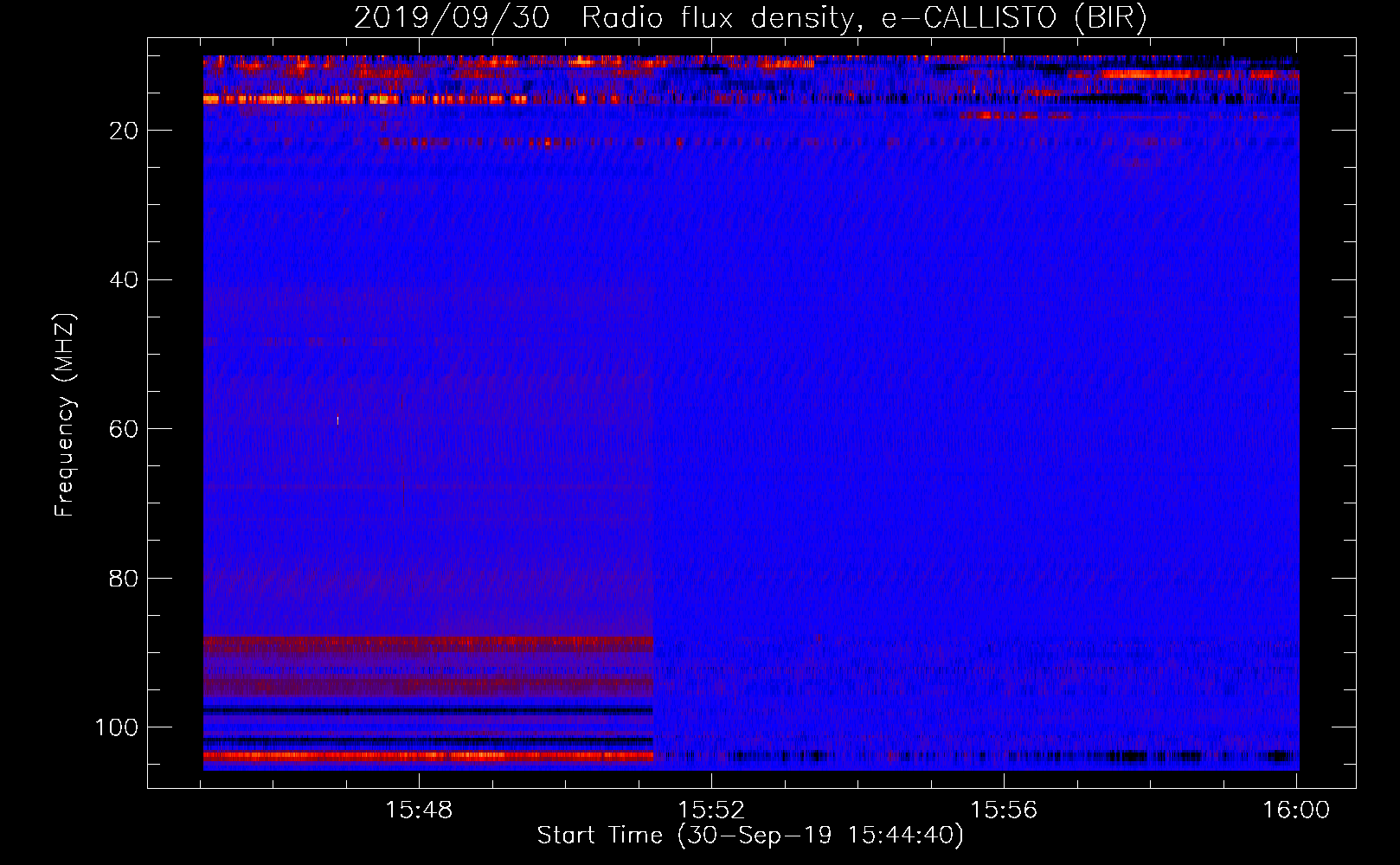Click the 15:52 time tick label
The width and height of the screenshot is (1400, 865).
click(711, 811)
